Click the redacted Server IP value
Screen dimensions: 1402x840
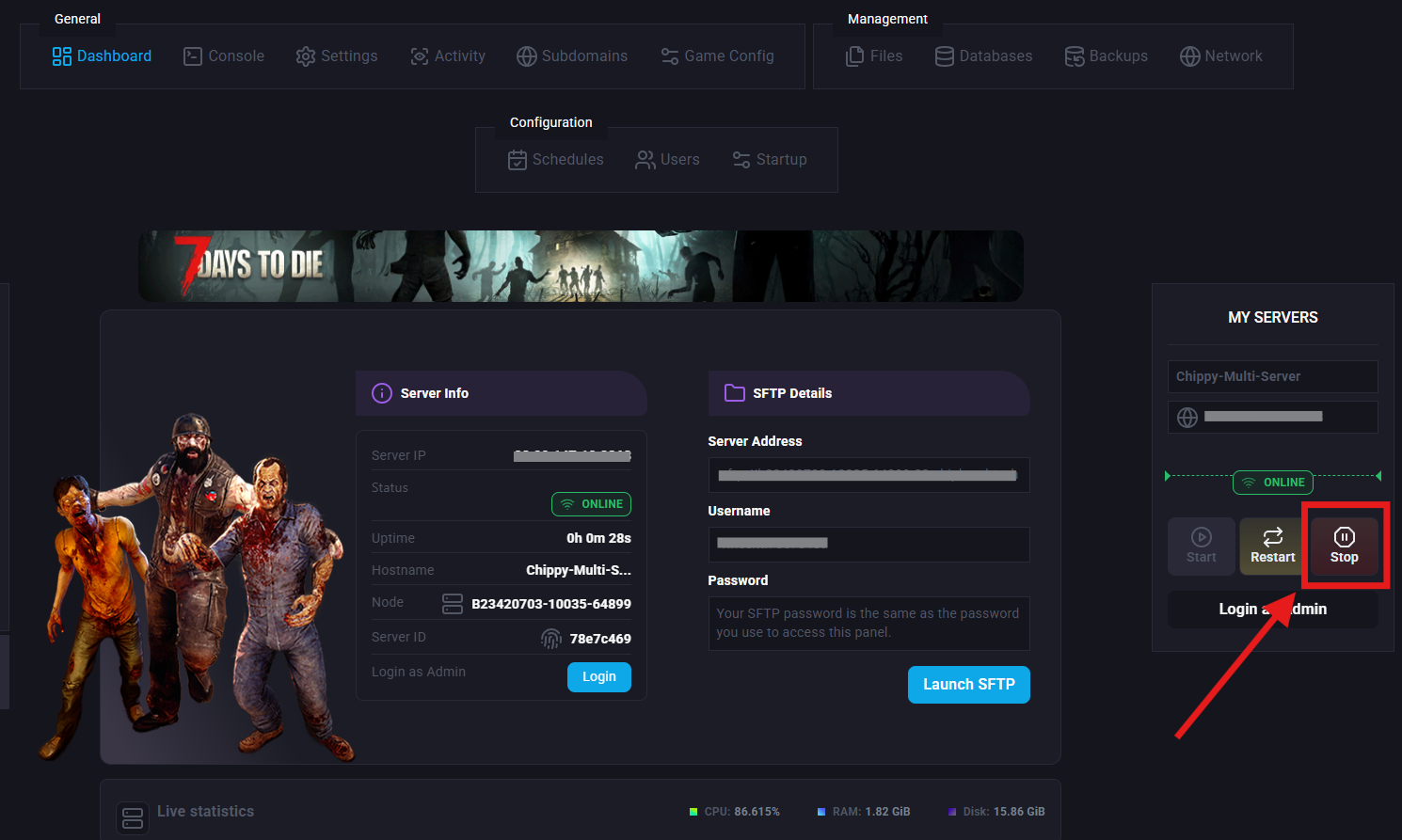click(x=572, y=456)
